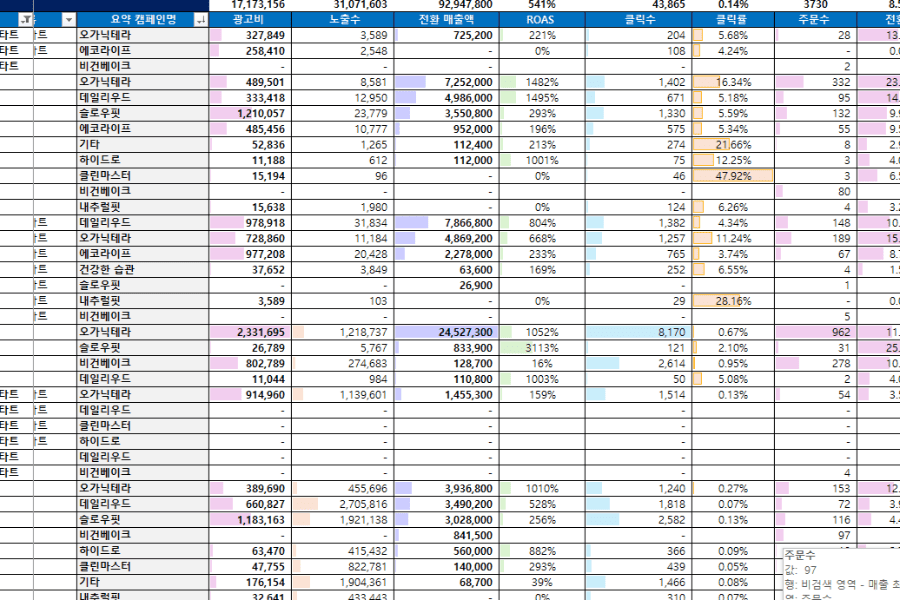Click the 클릭률 cell 16.34%

point(733,82)
